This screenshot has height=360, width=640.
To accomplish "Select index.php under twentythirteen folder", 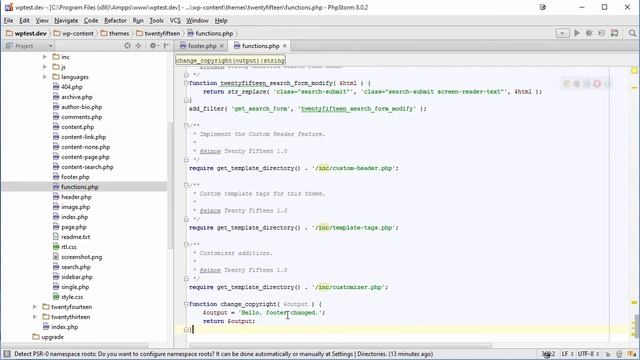I will pos(64,327).
